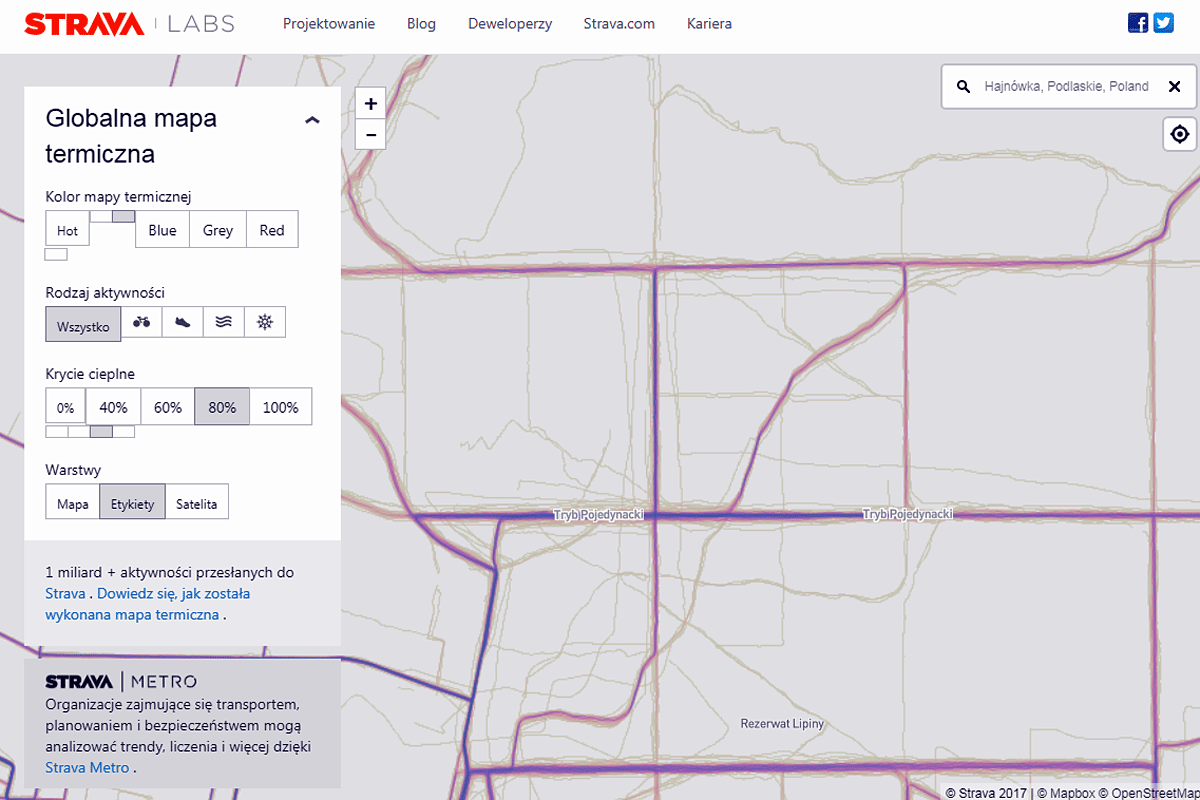Set heat opacity to 60%
Screen dimensions: 1200x800
point(168,407)
